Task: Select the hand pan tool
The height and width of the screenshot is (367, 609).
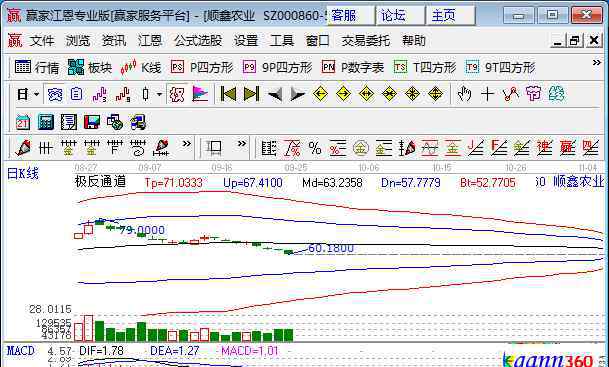Action: click(x=464, y=94)
